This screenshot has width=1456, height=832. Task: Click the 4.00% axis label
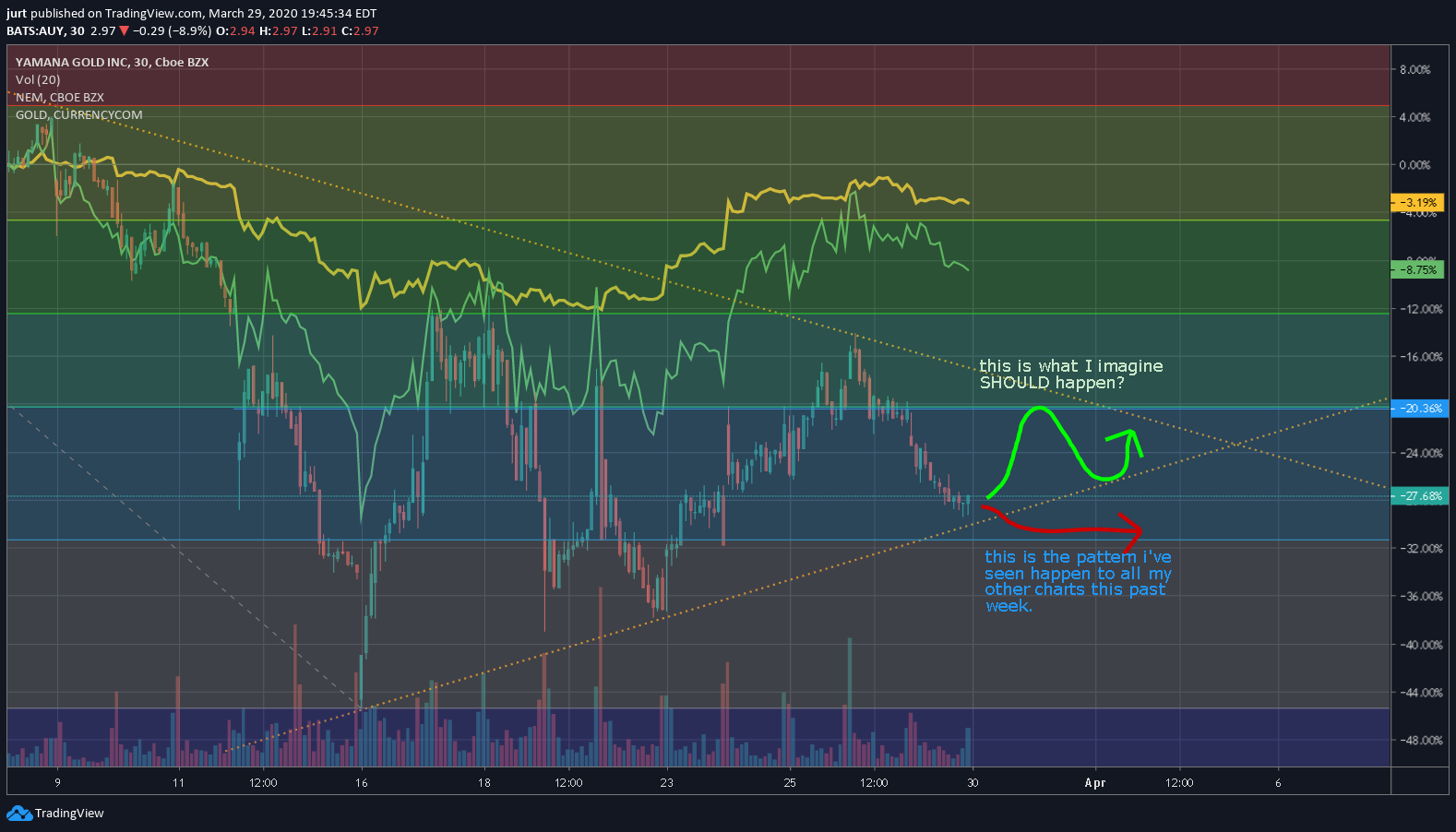(x=1415, y=117)
